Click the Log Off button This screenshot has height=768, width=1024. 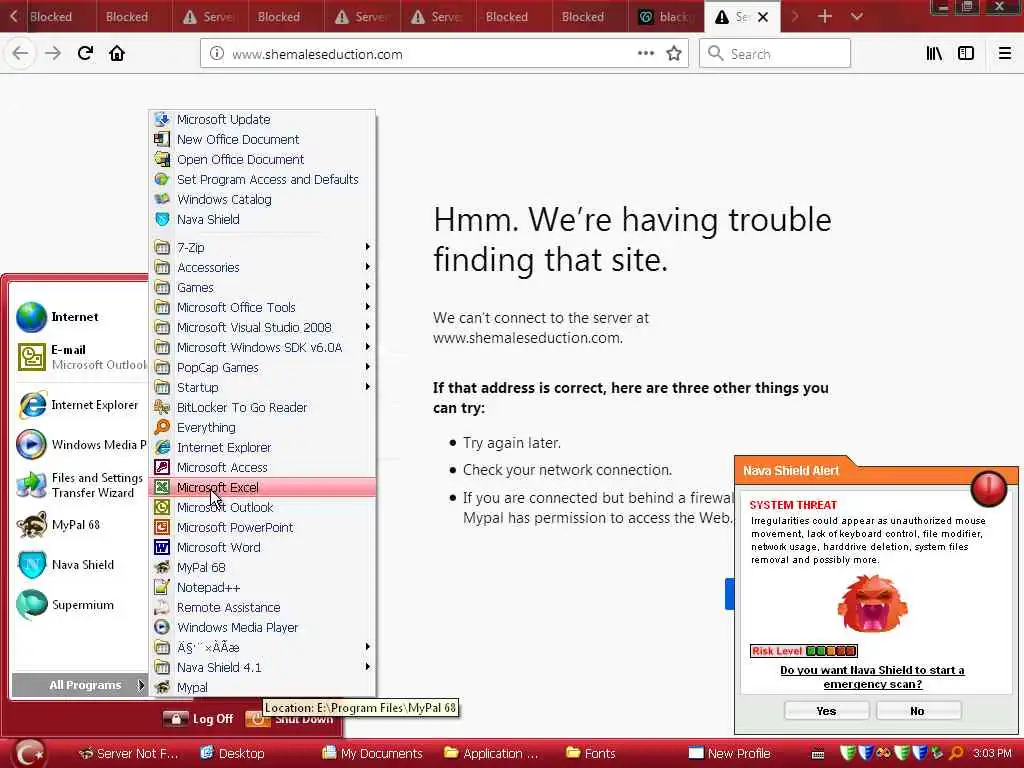click(199, 718)
